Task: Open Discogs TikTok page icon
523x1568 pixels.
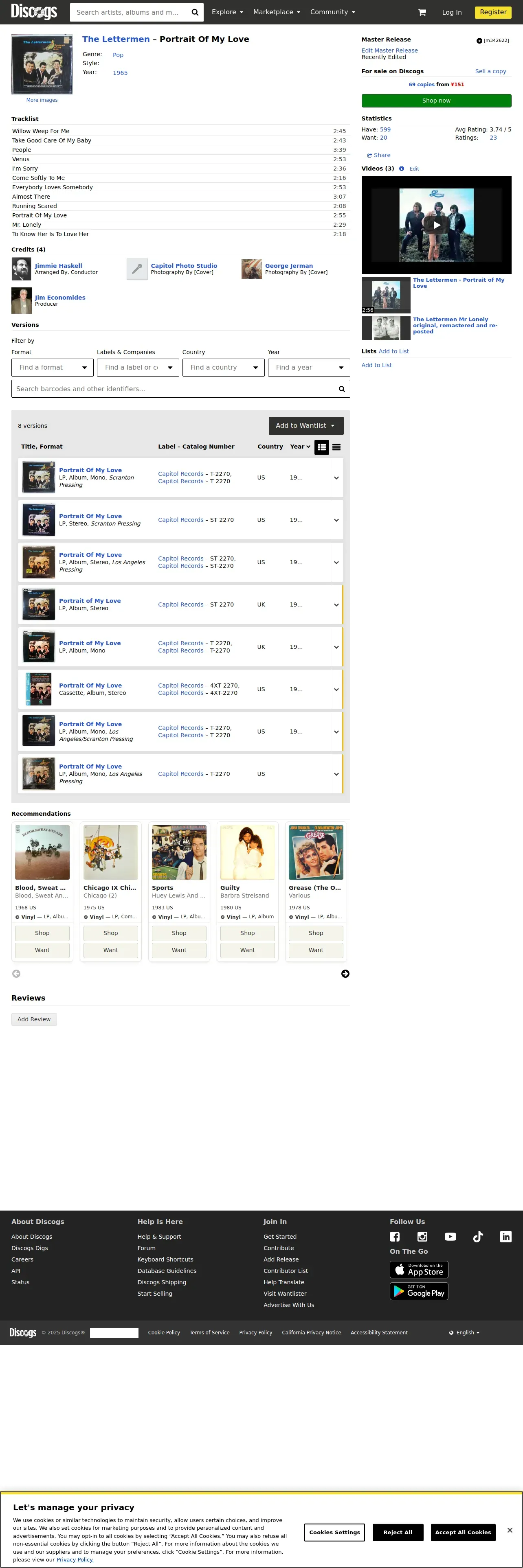Action: tap(478, 1236)
